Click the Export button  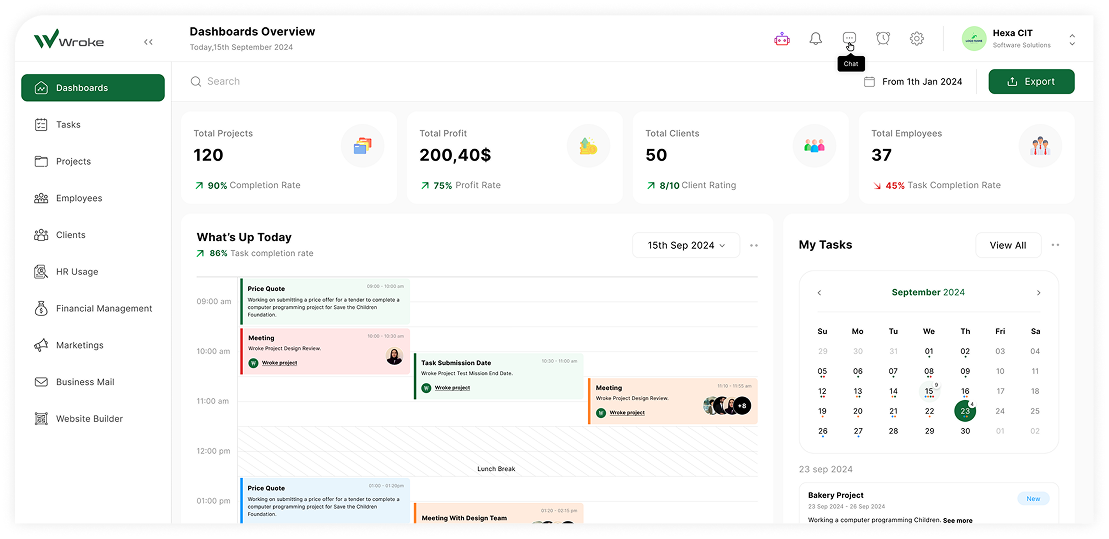[x=1031, y=82]
